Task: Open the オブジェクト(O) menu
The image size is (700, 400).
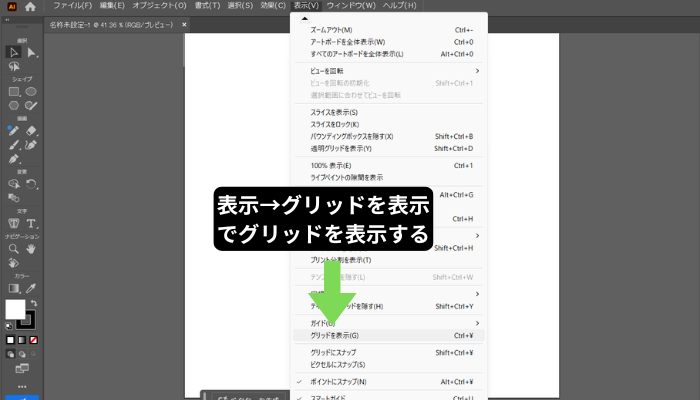Action: coord(159,6)
